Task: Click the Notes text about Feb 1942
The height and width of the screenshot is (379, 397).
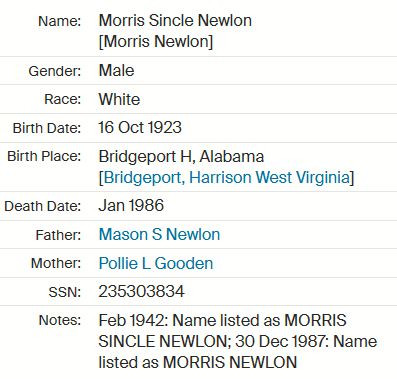Action: pos(238,341)
